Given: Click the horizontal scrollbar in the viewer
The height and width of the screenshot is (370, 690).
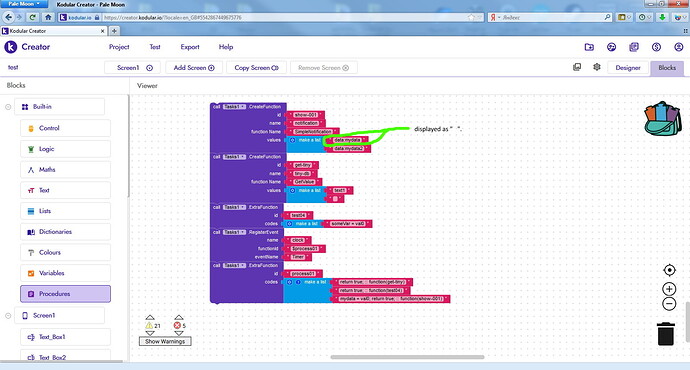Looking at the screenshot, I should pyautogui.click(x=407, y=357).
